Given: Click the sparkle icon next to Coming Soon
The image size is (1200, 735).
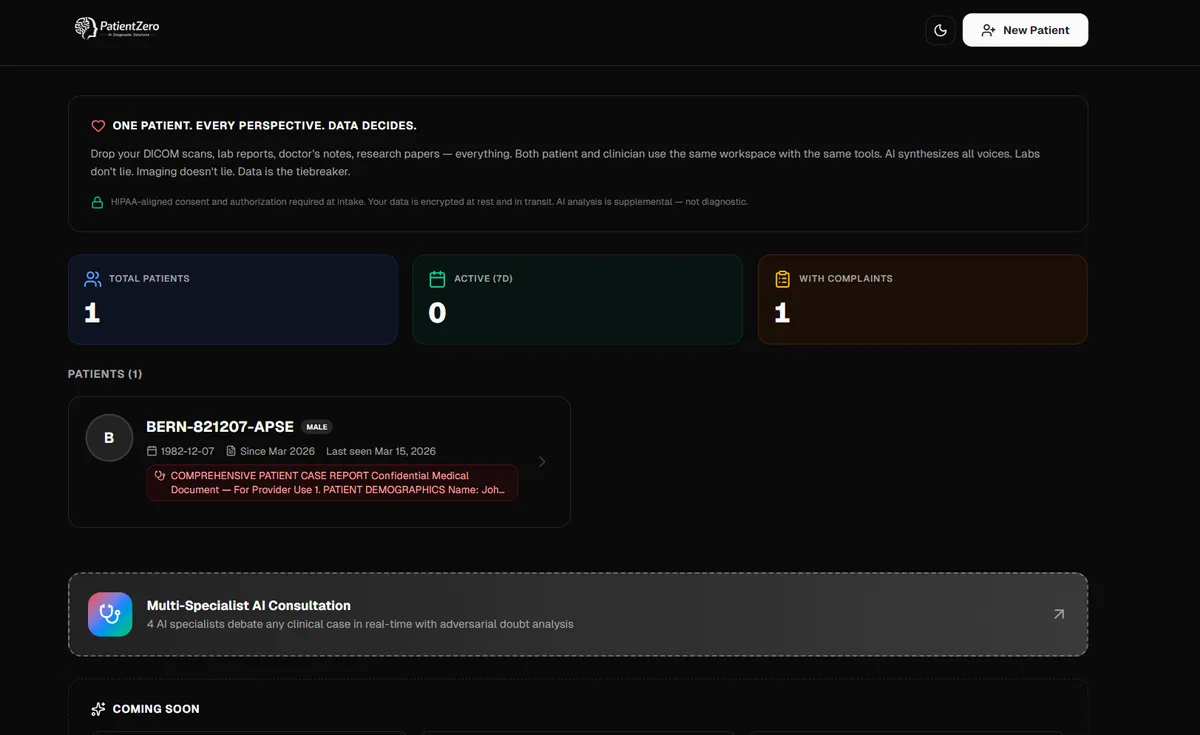Looking at the screenshot, I should point(98,709).
